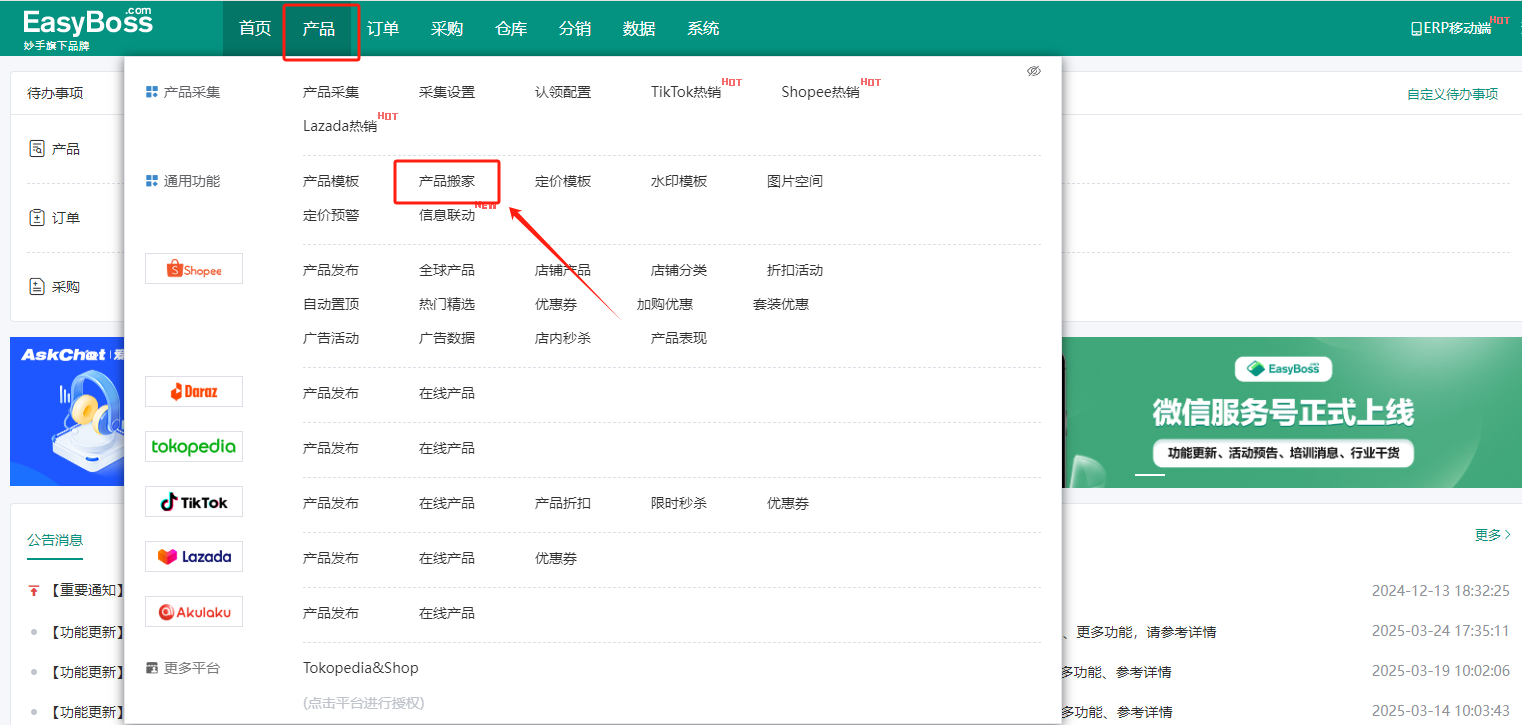Viewport: 1522px width, 725px height.
Task: Click the 订单 to-do icon in sidebar
Action: [x=37, y=217]
